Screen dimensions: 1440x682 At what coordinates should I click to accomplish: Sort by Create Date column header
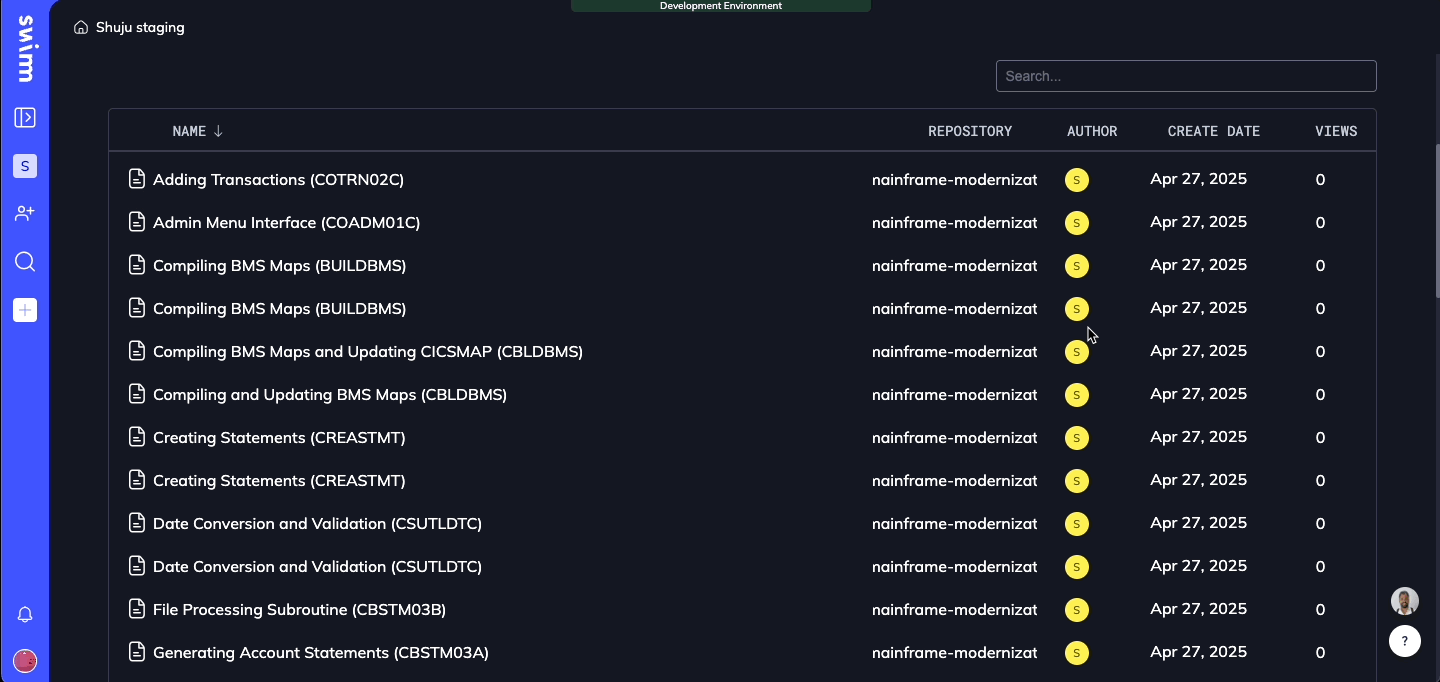[1213, 131]
